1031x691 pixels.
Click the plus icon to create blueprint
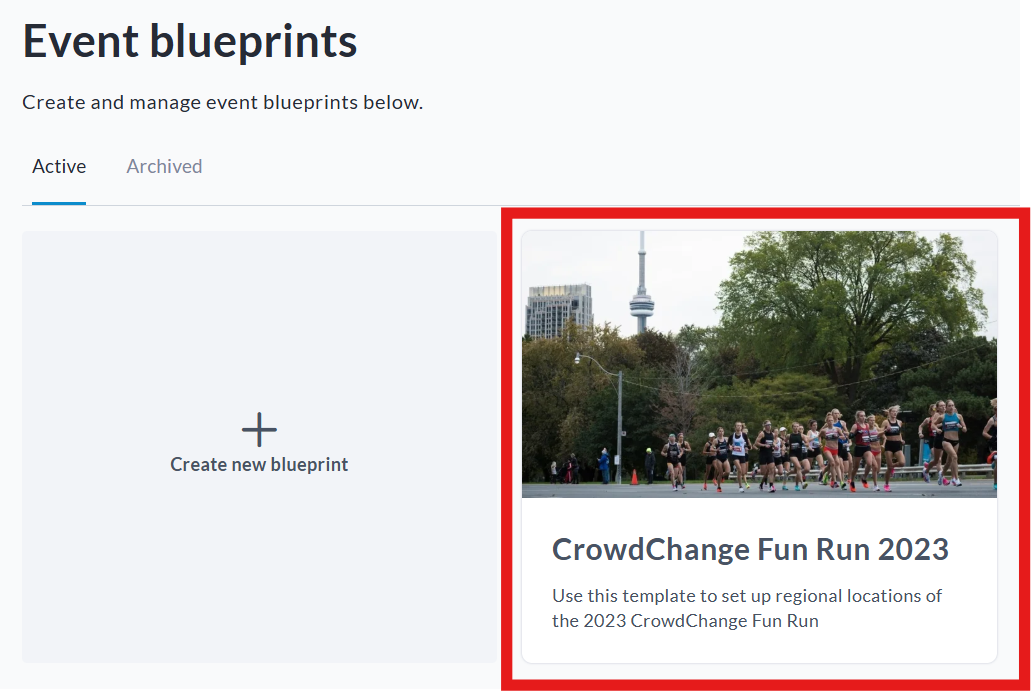pyautogui.click(x=259, y=430)
